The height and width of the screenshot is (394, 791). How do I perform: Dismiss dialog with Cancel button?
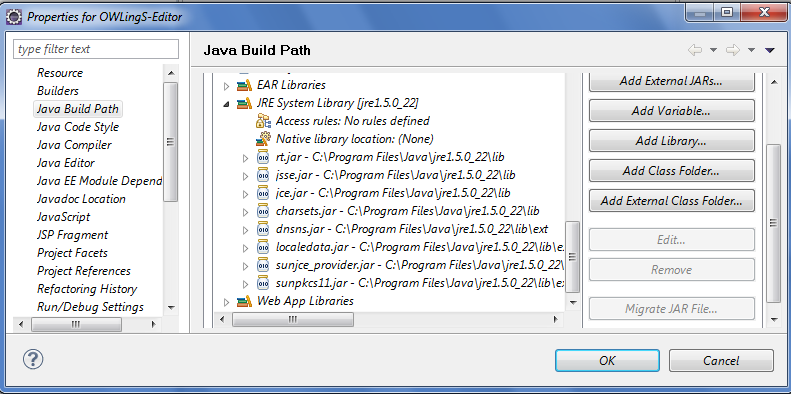click(x=721, y=361)
